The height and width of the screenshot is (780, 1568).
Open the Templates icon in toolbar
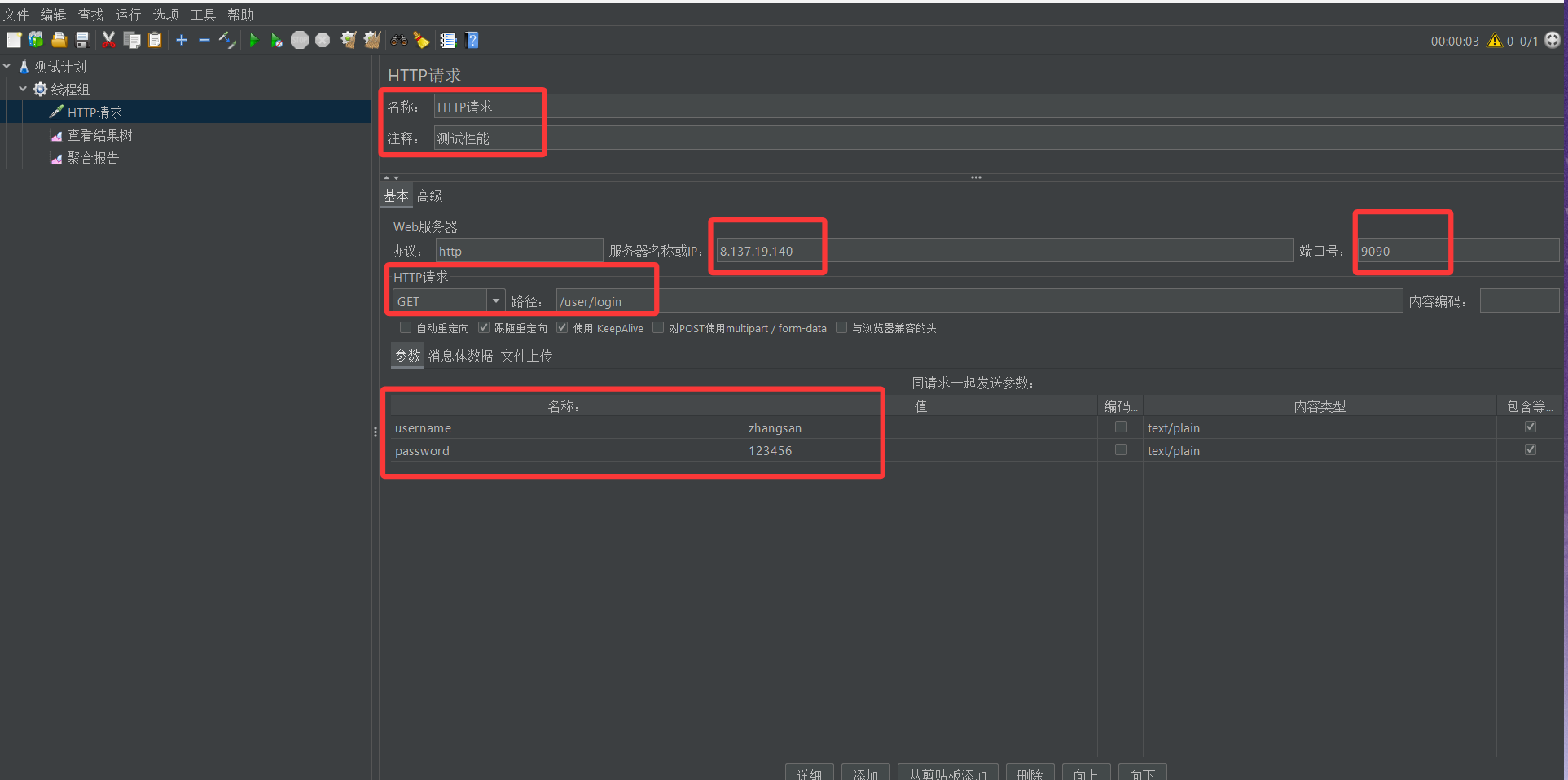pos(36,40)
